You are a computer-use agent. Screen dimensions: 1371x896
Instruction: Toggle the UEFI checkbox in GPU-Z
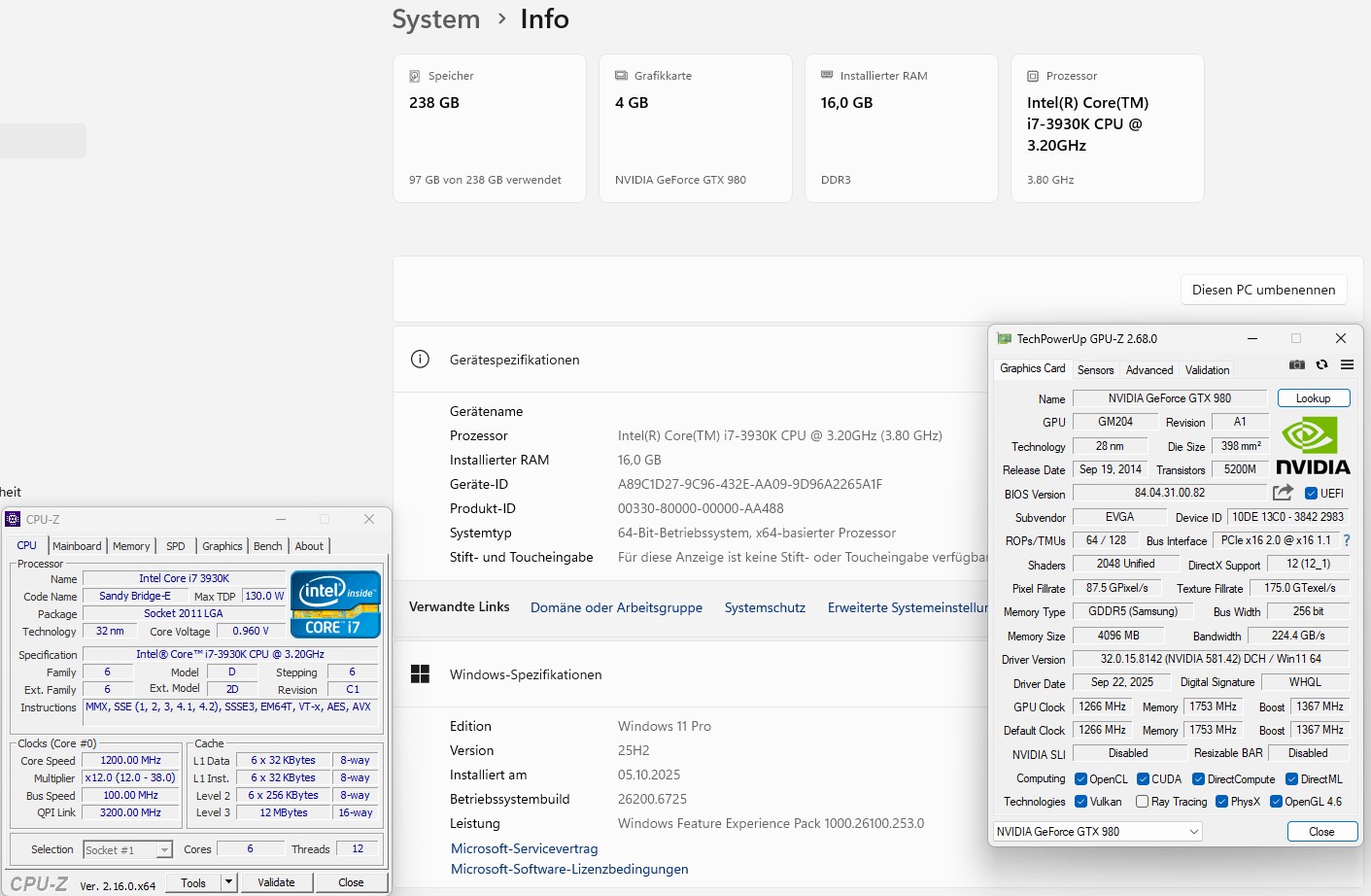[1311, 494]
